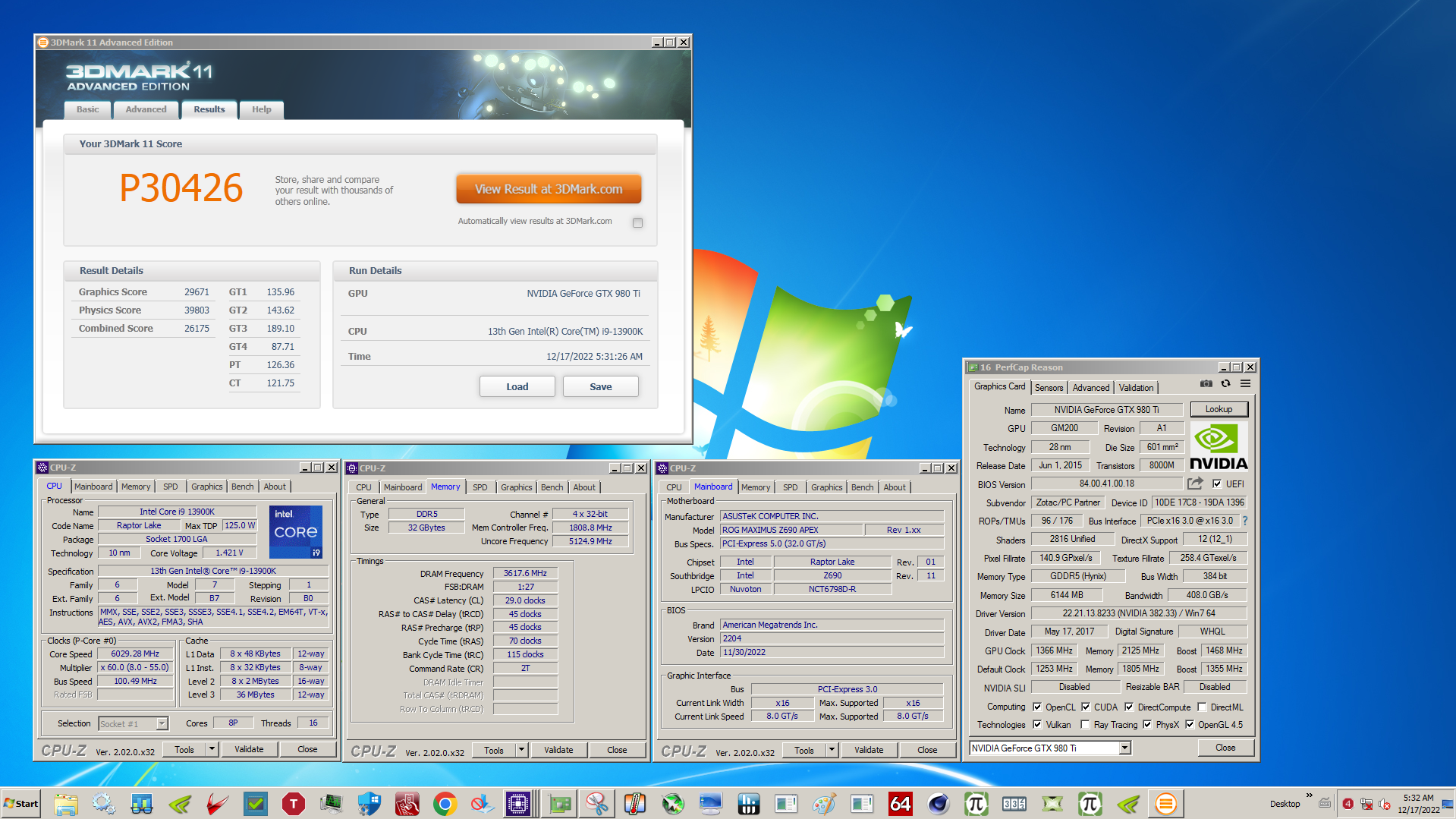This screenshot has height=819, width=1456.
Task: Click View Result at 3DMark.com button
Action: tap(549, 189)
